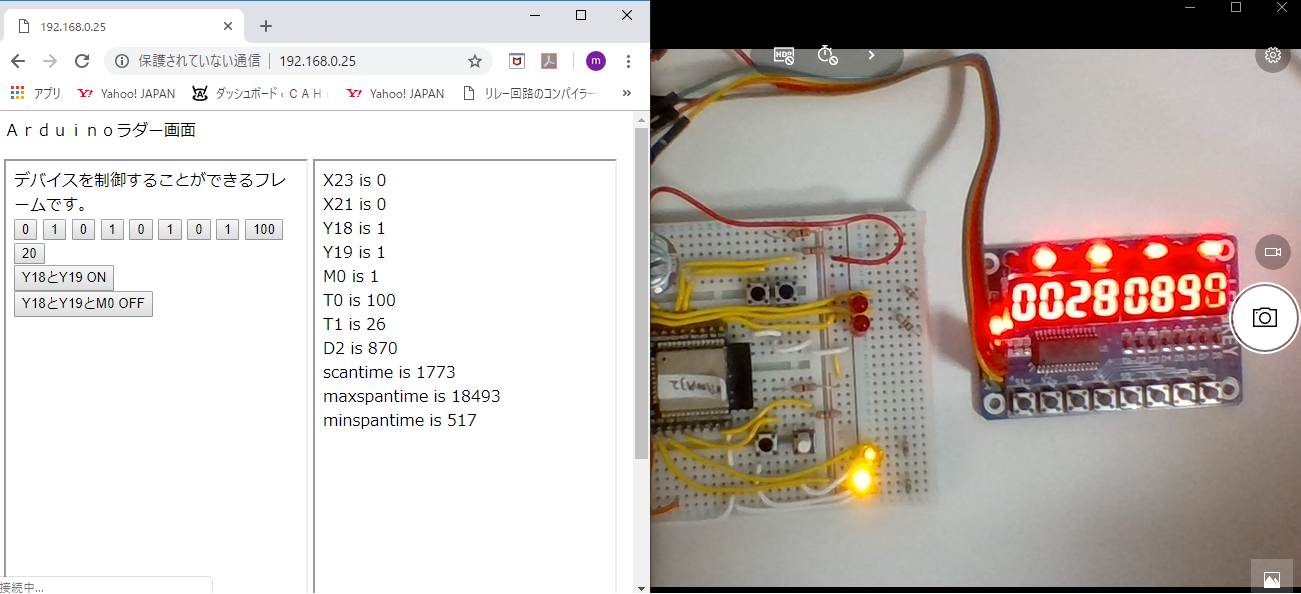Screen dimensions: 1301x594
Task: Click the camera self-timer icon
Action: (x=827, y=55)
